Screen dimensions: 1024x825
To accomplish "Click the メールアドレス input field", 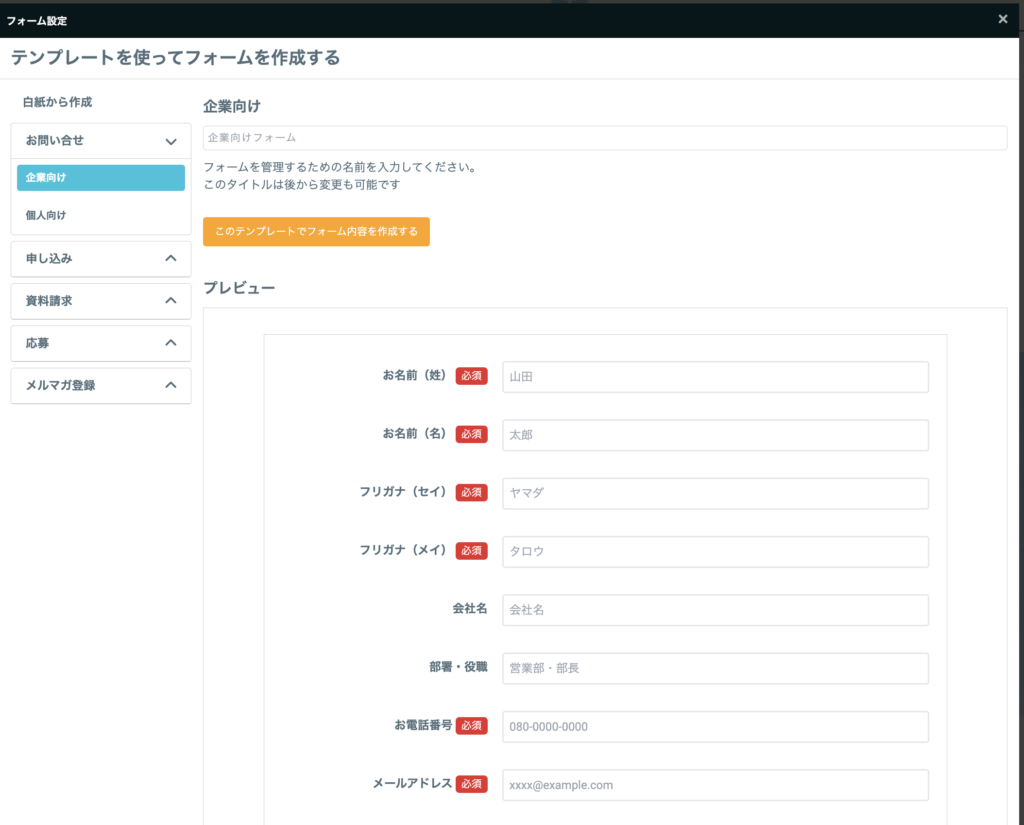I will point(715,785).
